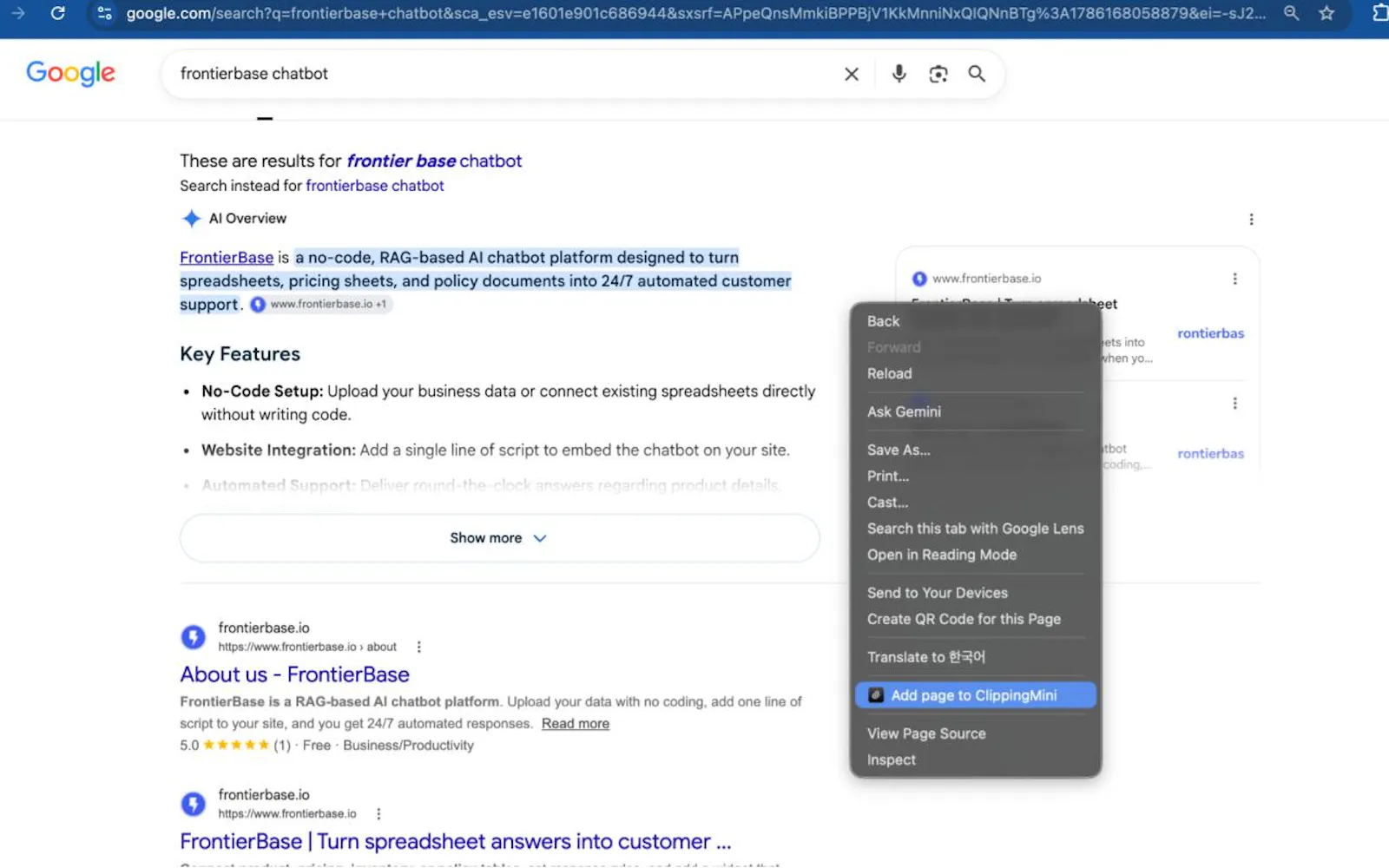
Task: Go to Google home via the logo
Action: click(70, 73)
